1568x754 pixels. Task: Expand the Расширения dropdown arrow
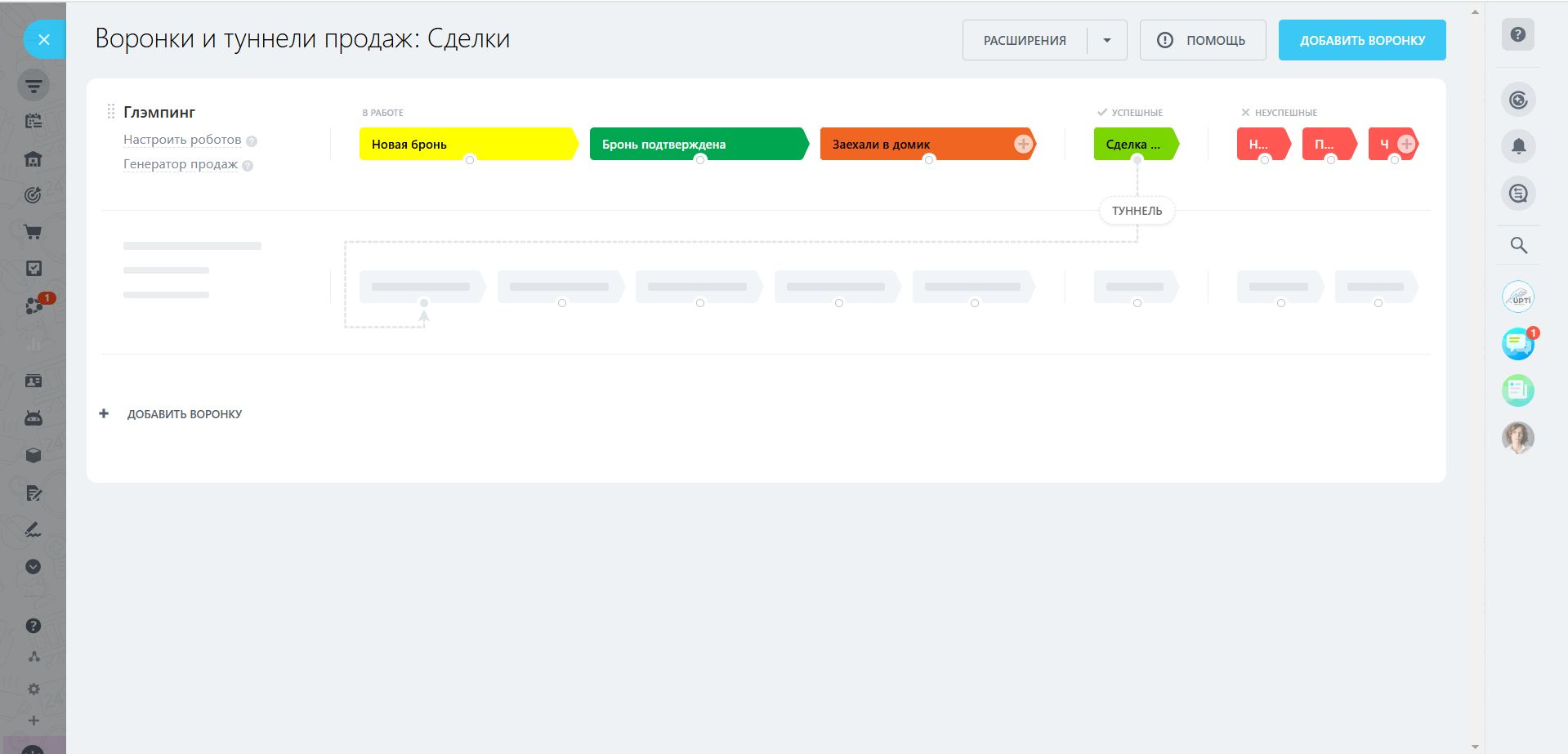1107,40
